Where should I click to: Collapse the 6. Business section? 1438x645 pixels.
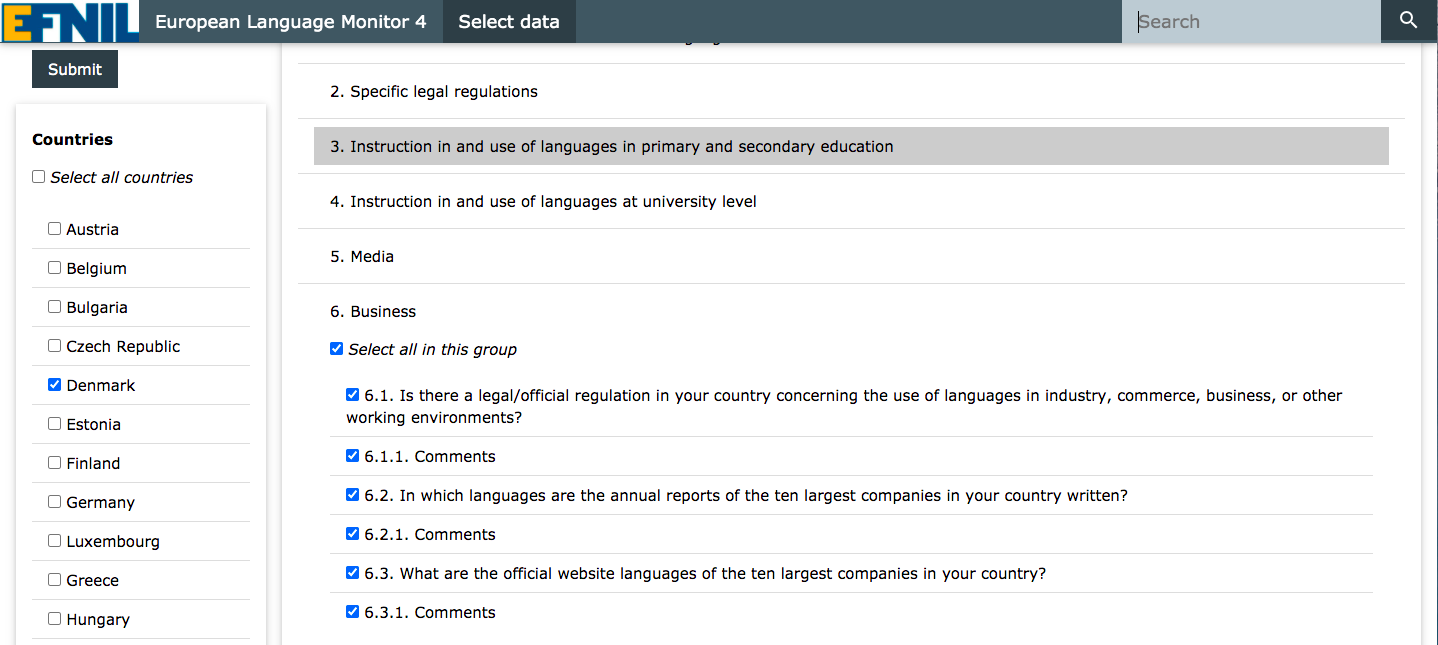pyautogui.click(x=373, y=312)
